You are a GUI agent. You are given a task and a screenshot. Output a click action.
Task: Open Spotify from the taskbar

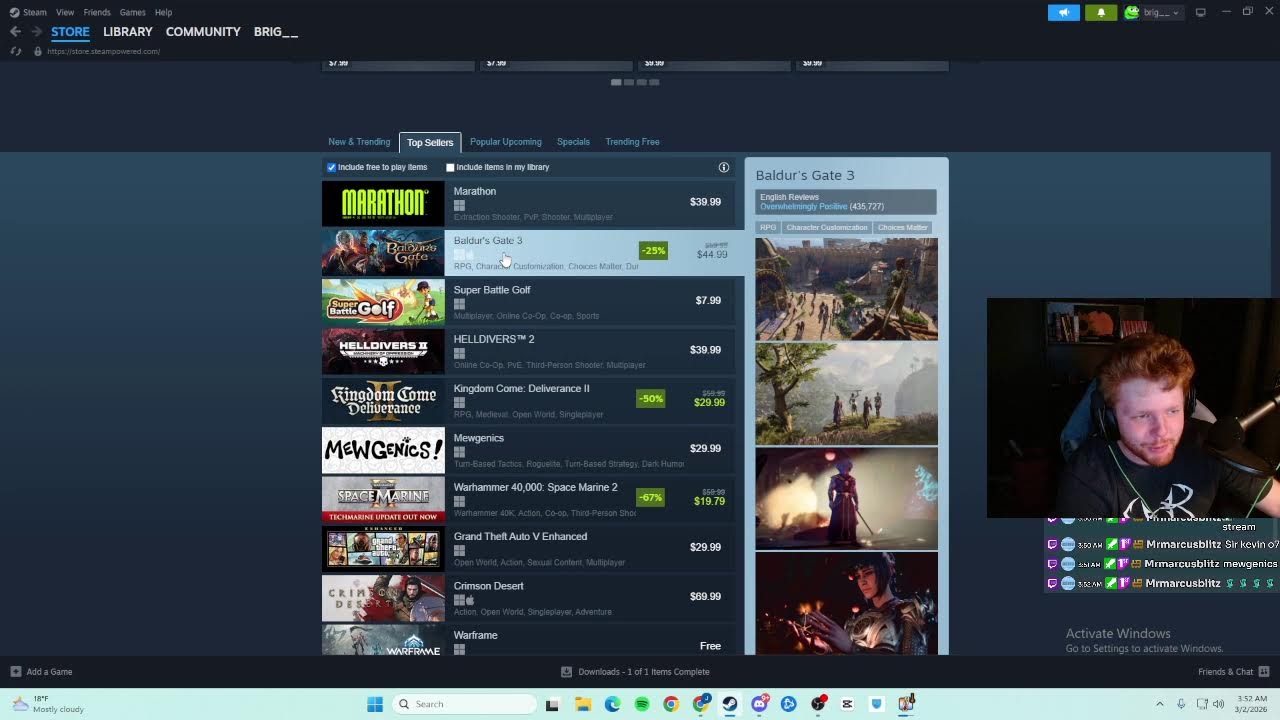642,704
